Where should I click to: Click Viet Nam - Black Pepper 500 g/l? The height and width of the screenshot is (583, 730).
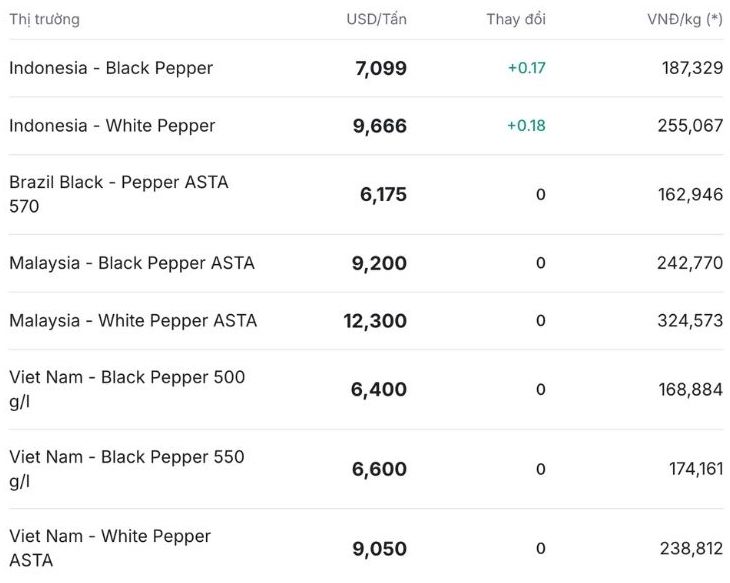pyautogui.click(x=127, y=389)
